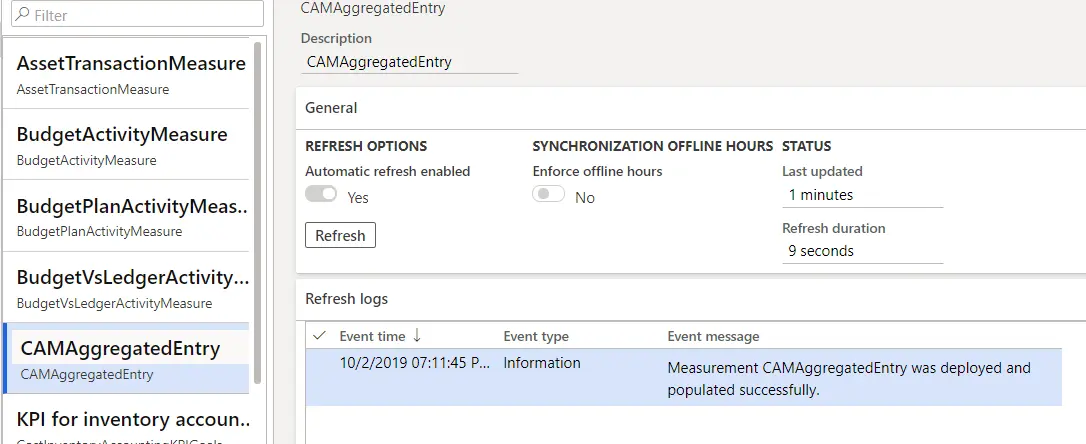1086x444 pixels.
Task: Click the Refresh button
Action: [340, 235]
